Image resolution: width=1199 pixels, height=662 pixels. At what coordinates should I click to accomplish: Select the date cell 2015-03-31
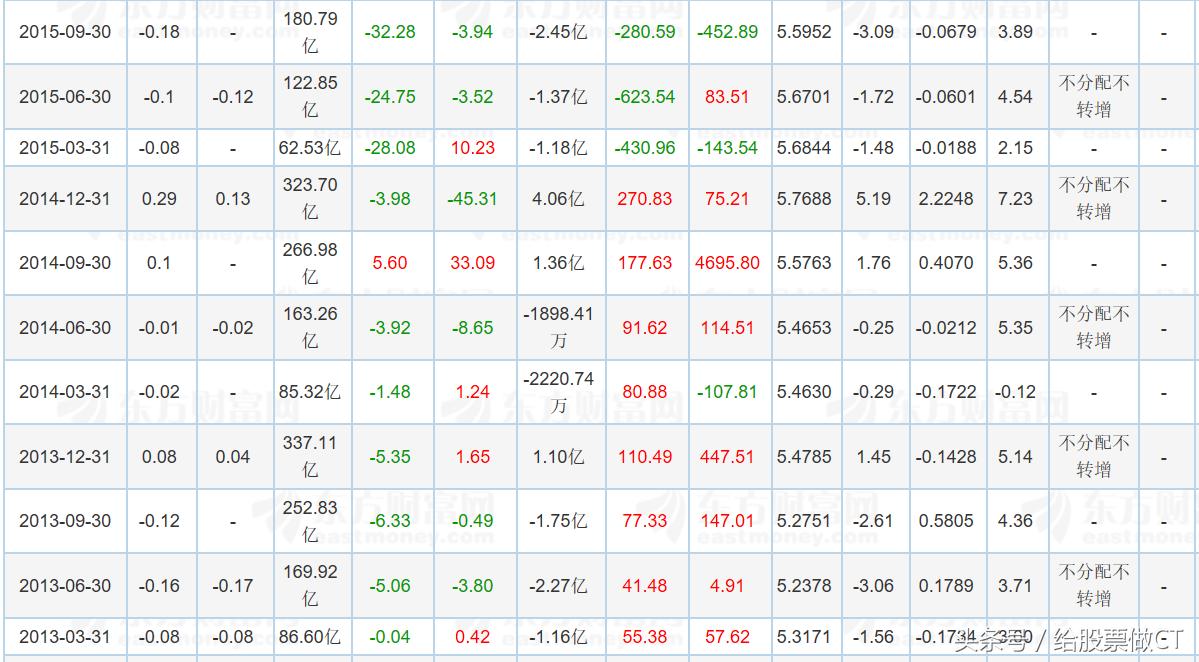click(x=64, y=148)
